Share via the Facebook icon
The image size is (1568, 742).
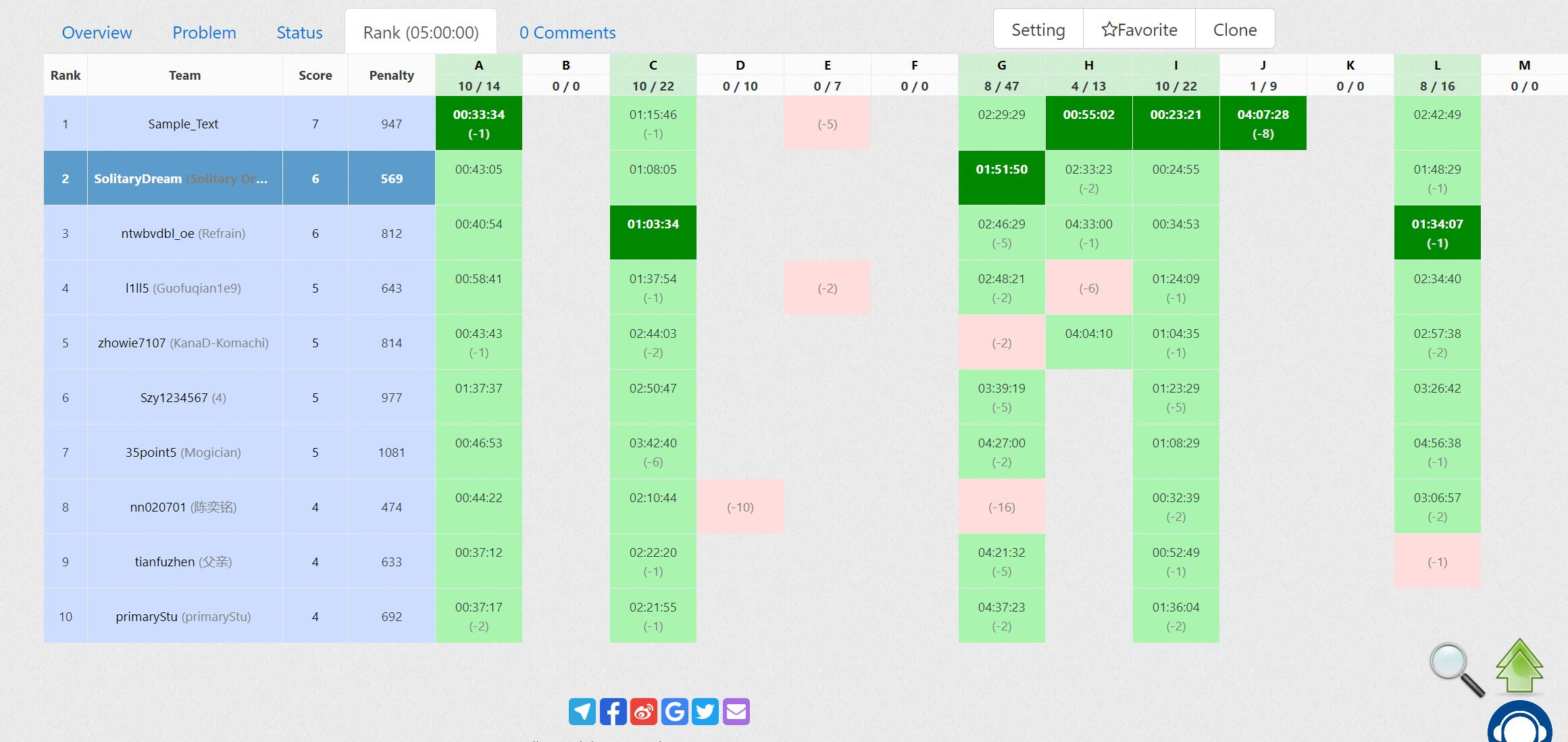pos(613,712)
